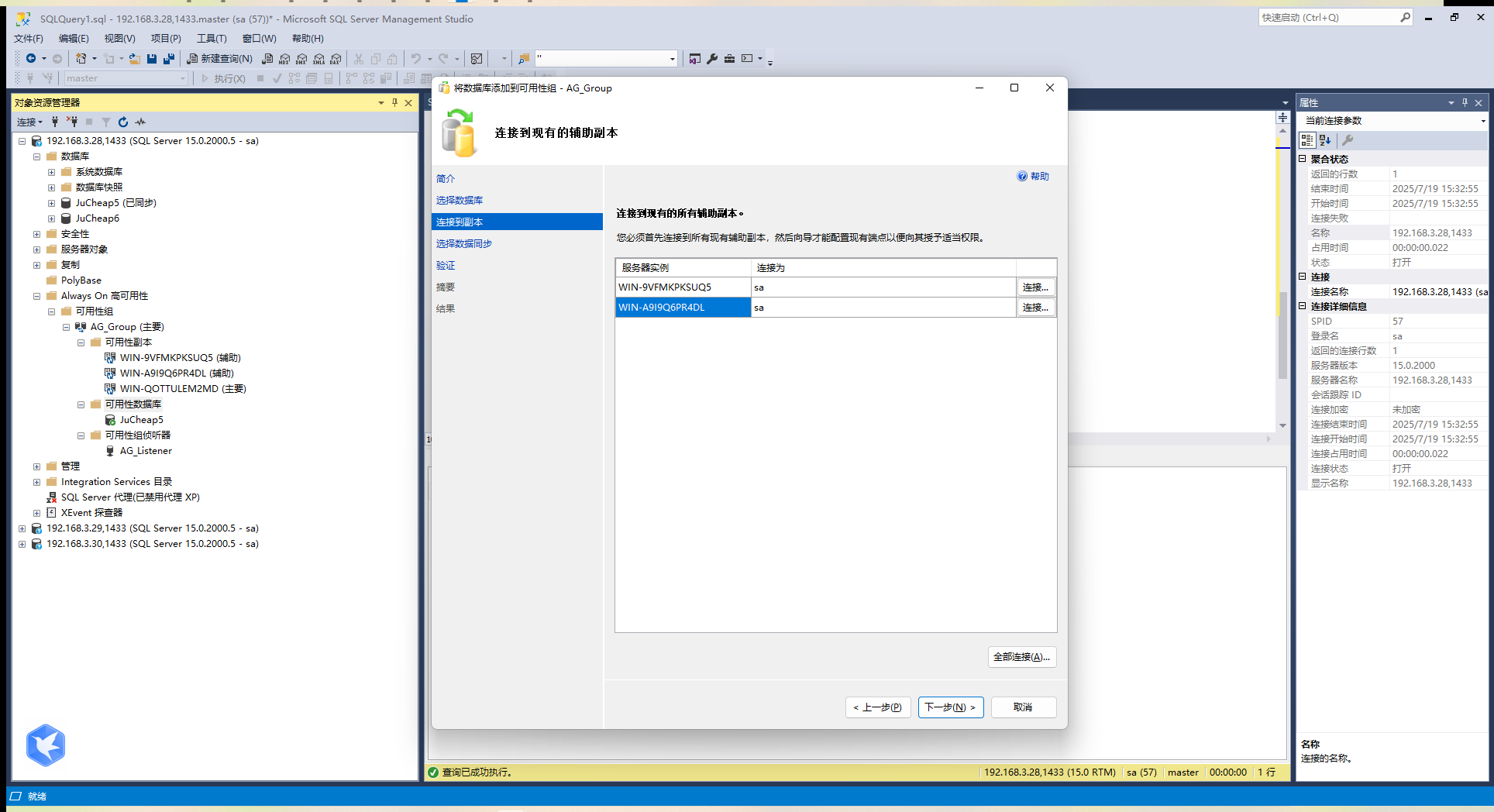Screen dimensions: 1494x812
Task: Select the WIN-QOTTULEM2MD (主要) replica
Action: pyautogui.click(x=183, y=389)
